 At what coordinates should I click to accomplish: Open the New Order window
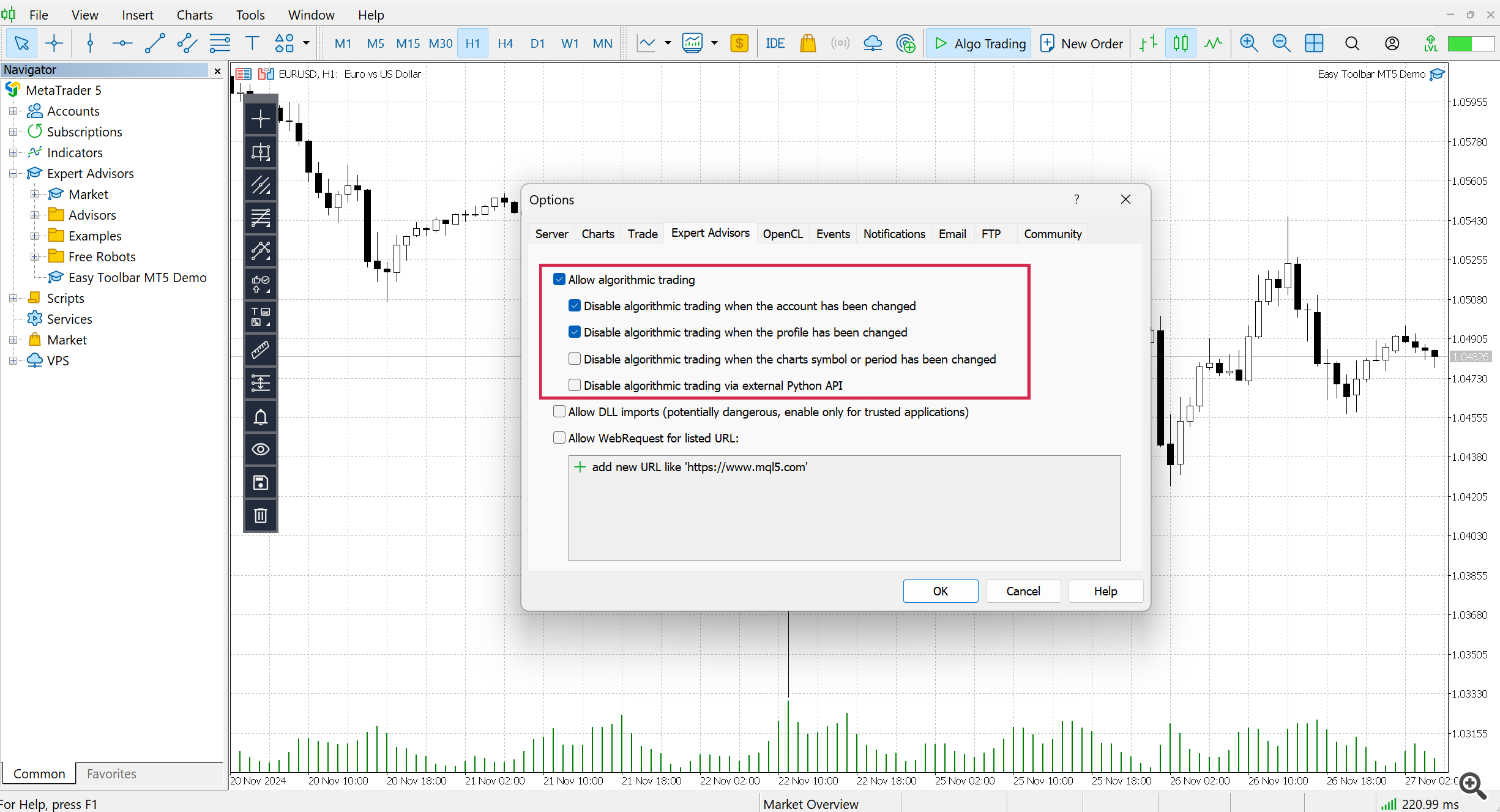1081,43
